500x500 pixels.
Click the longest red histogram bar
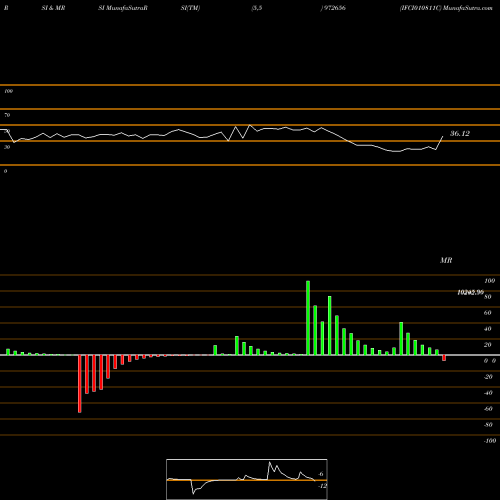(80, 384)
